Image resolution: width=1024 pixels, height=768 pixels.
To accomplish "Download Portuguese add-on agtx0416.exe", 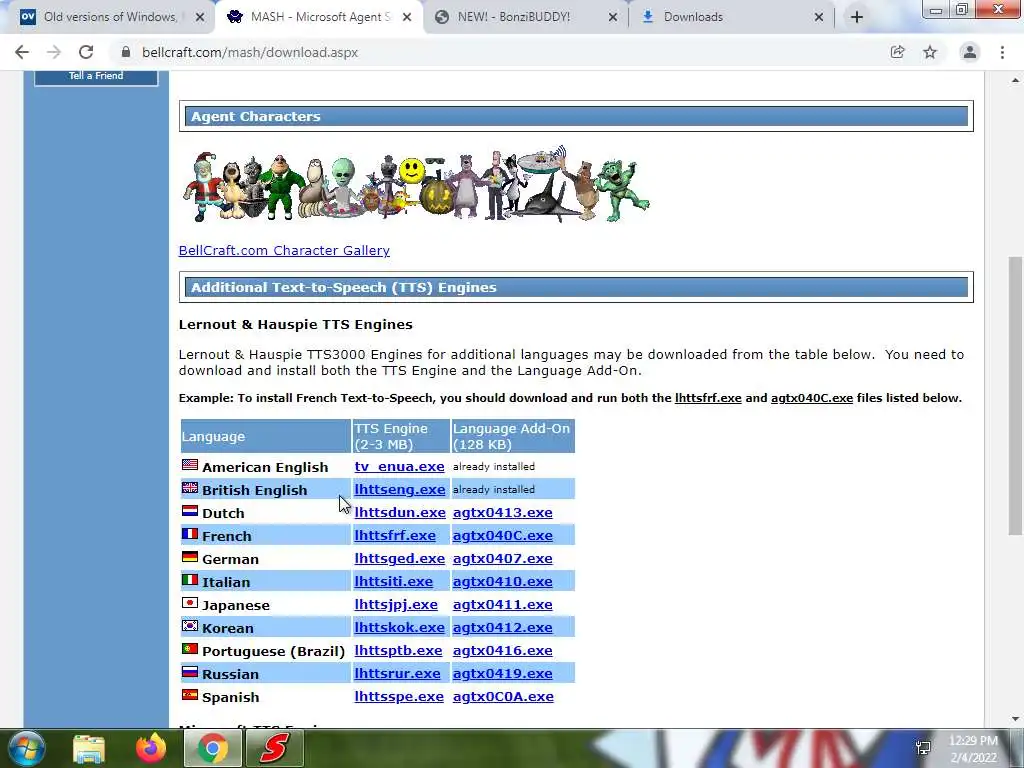I will [502, 651].
